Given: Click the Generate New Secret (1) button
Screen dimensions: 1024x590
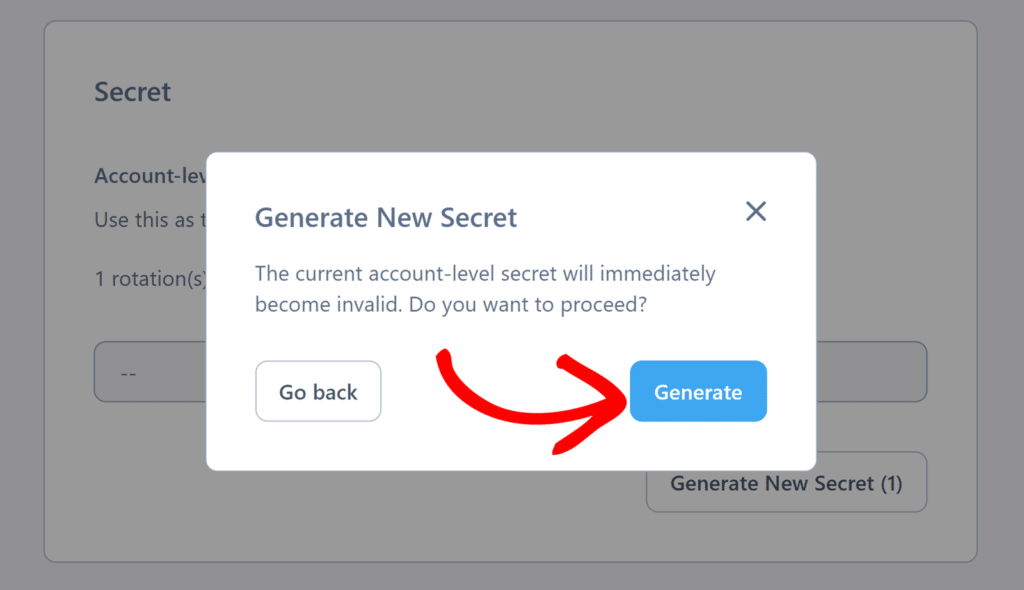Looking at the screenshot, I should tap(786, 482).
